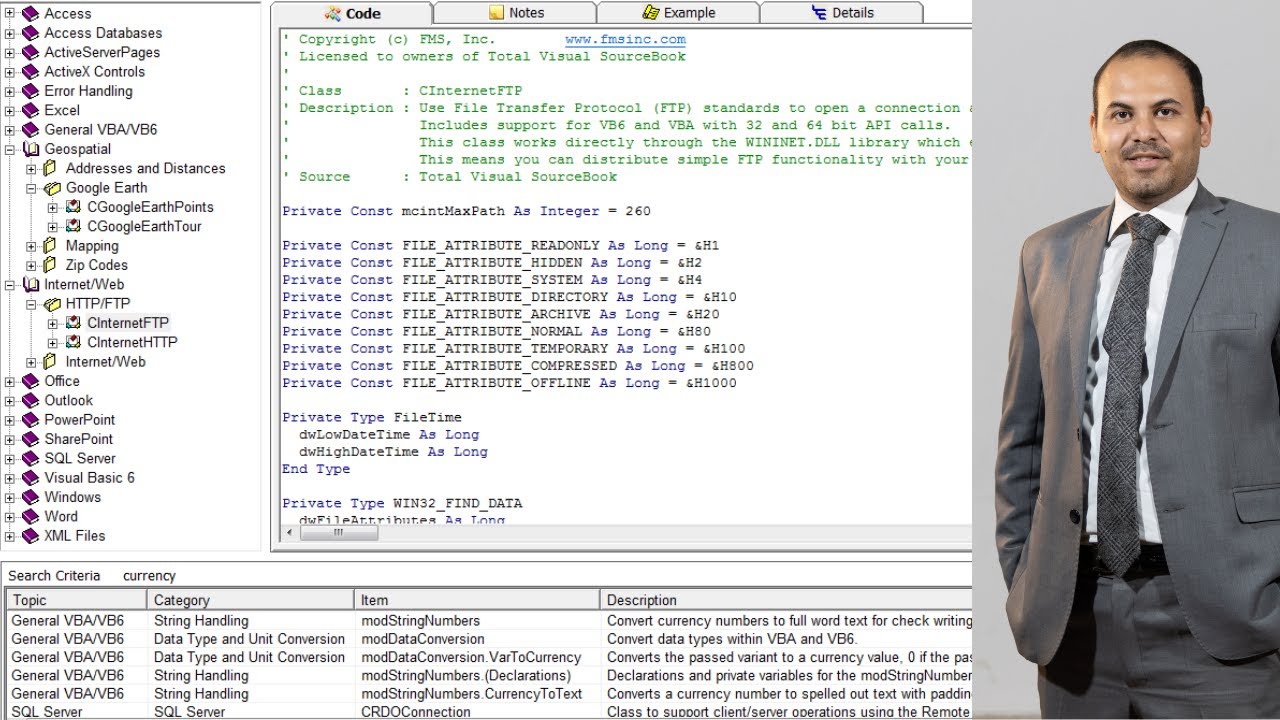Select the modStringNumbers result row

pyautogui.click(x=489, y=621)
